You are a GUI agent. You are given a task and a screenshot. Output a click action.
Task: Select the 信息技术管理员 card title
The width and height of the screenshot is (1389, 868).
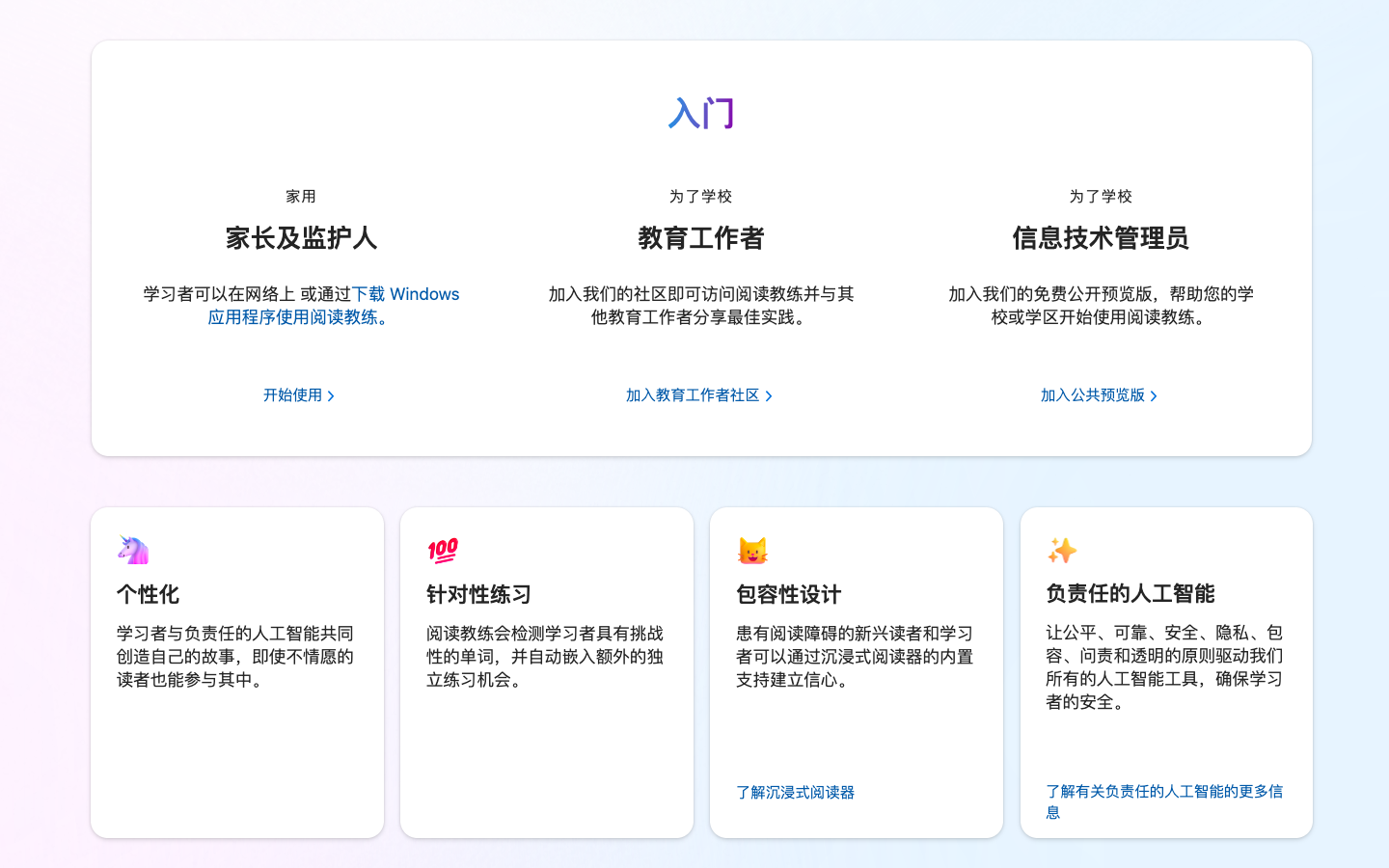click(x=1101, y=238)
